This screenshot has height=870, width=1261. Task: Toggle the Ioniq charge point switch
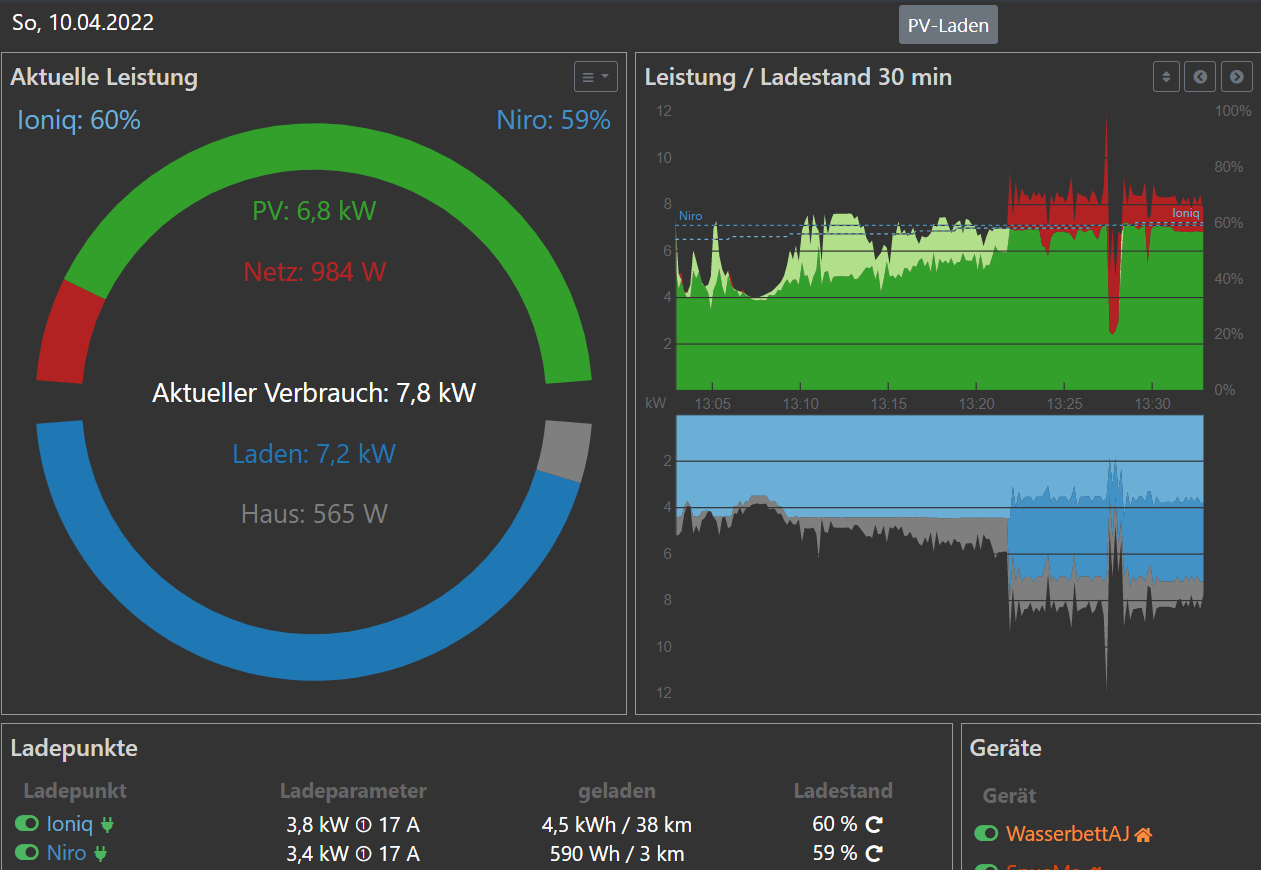click(x=28, y=825)
